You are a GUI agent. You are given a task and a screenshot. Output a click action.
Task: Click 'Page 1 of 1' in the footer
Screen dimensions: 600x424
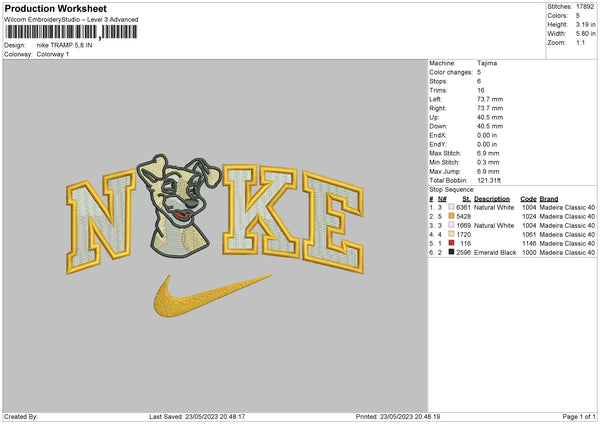579,417
